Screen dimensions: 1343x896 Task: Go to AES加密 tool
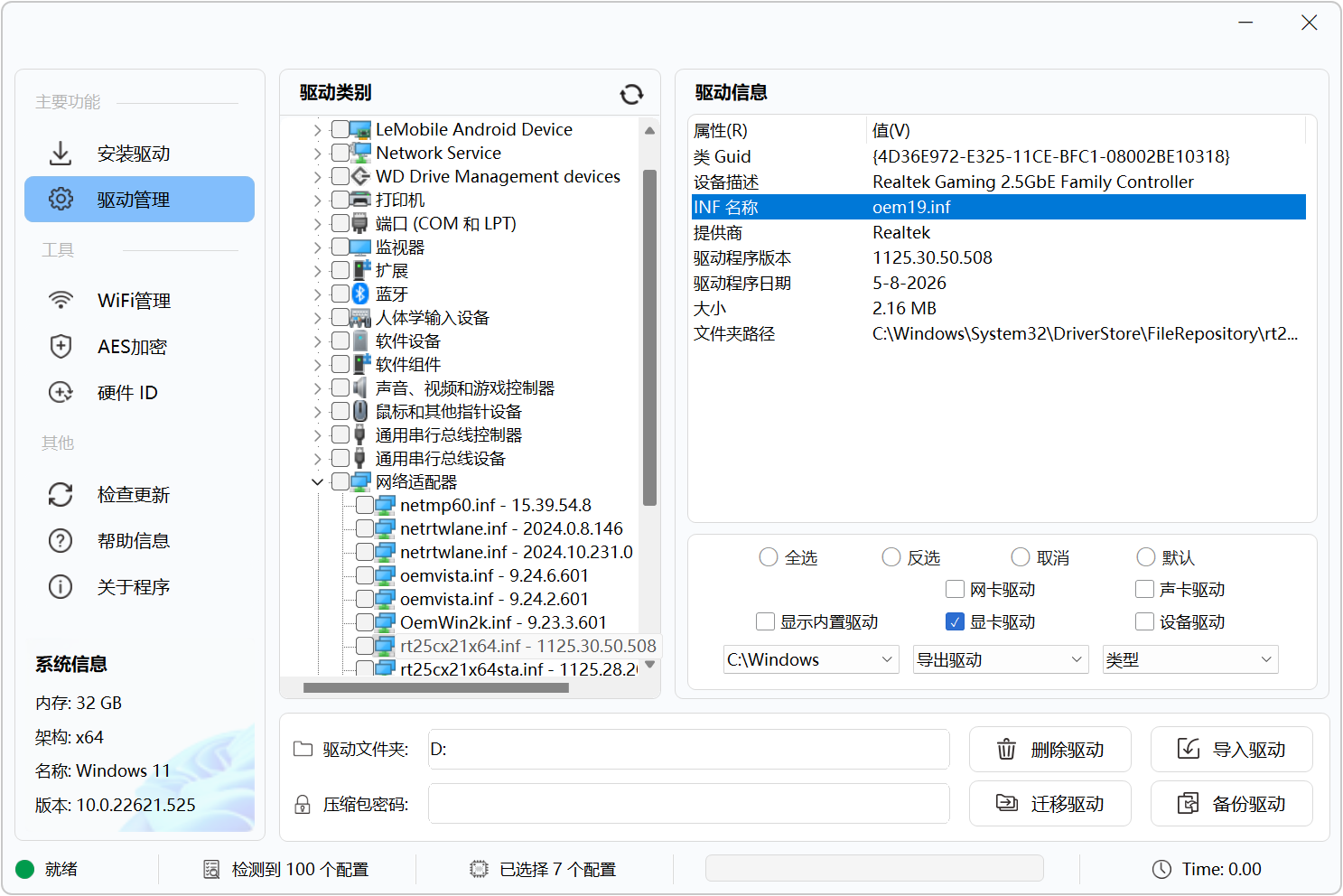tap(139, 346)
